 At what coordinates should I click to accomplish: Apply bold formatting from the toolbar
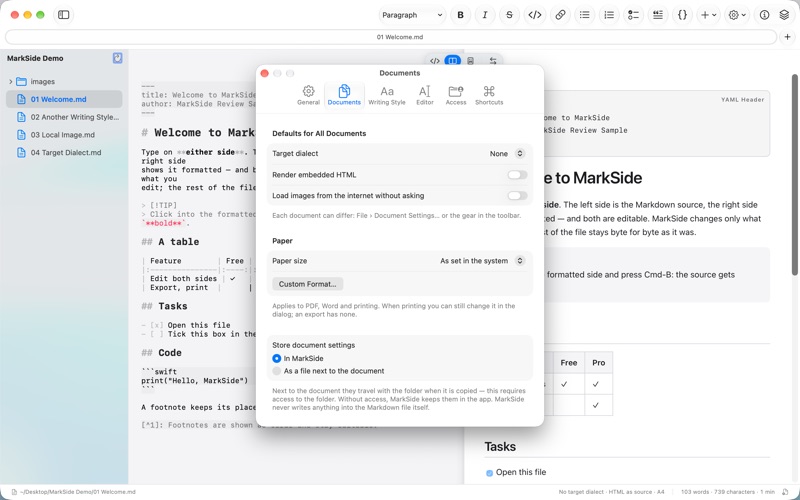pos(460,15)
